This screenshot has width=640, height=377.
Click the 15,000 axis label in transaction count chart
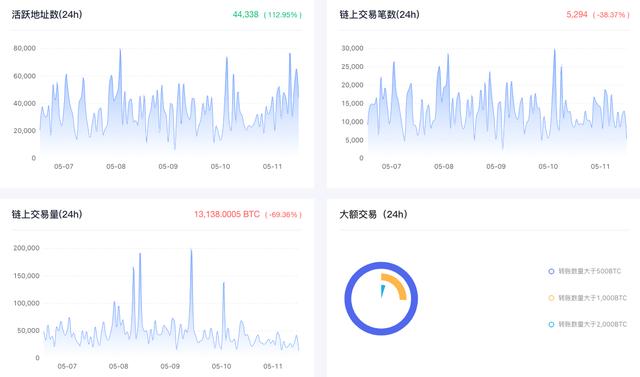click(352, 103)
